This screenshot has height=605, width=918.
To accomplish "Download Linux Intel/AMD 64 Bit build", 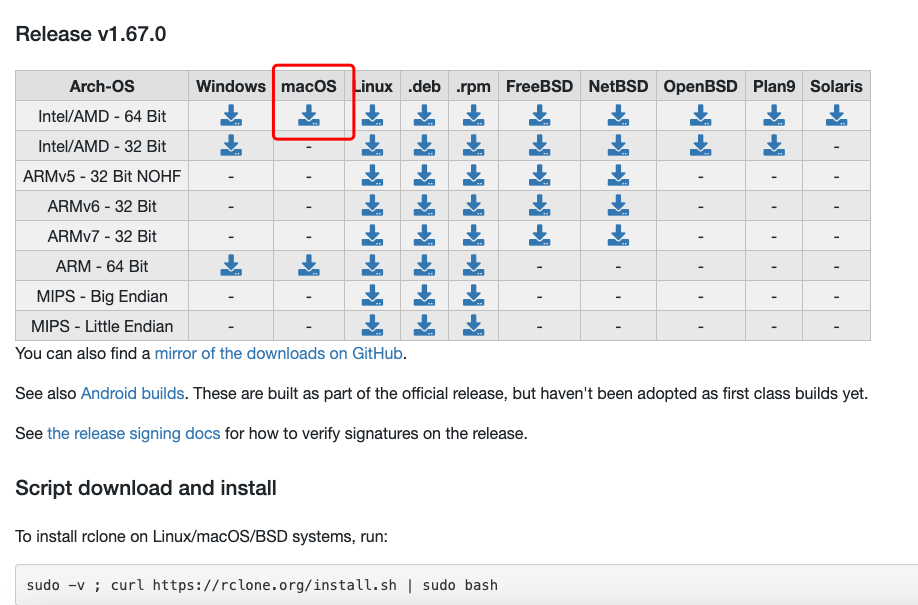I will pos(372,115).
